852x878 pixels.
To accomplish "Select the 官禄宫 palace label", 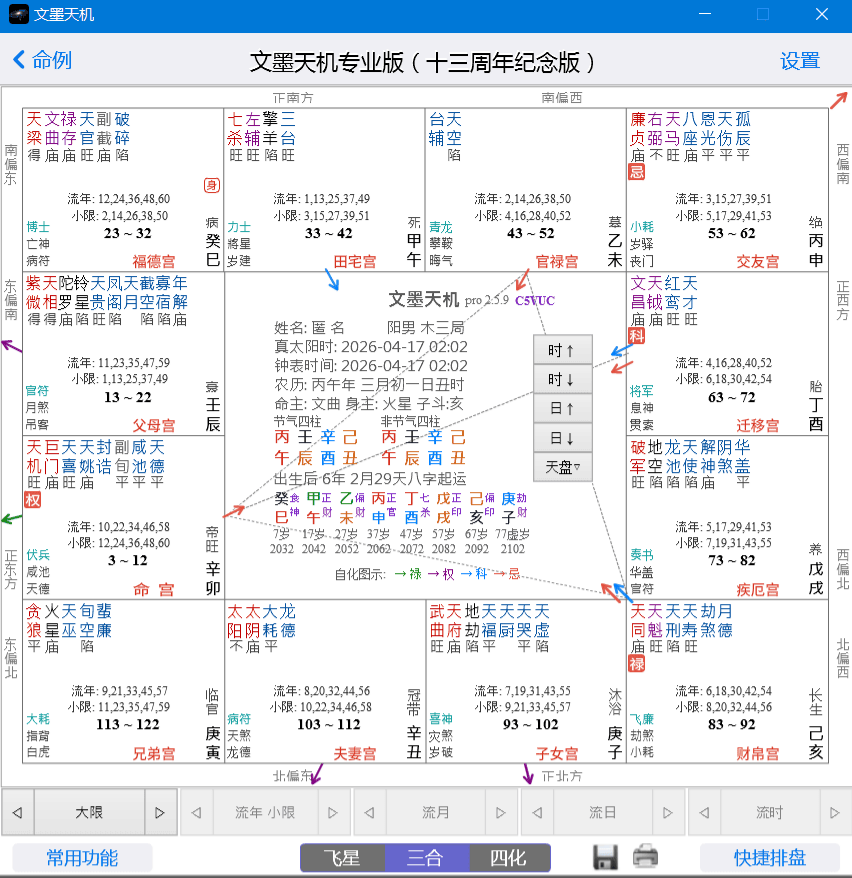I will click(x=556, y=261).
